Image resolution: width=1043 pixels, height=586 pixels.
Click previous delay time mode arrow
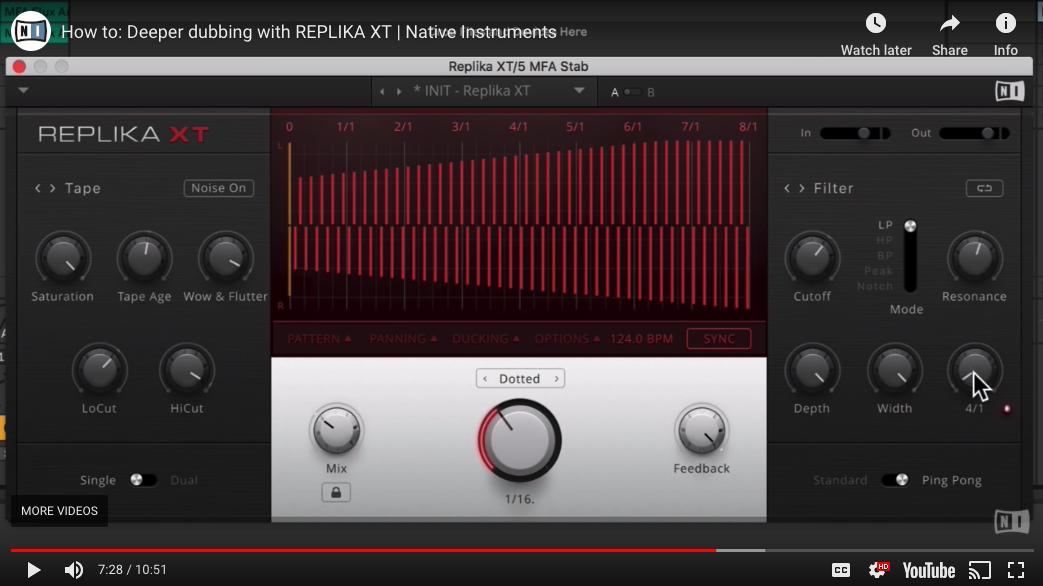485,378
